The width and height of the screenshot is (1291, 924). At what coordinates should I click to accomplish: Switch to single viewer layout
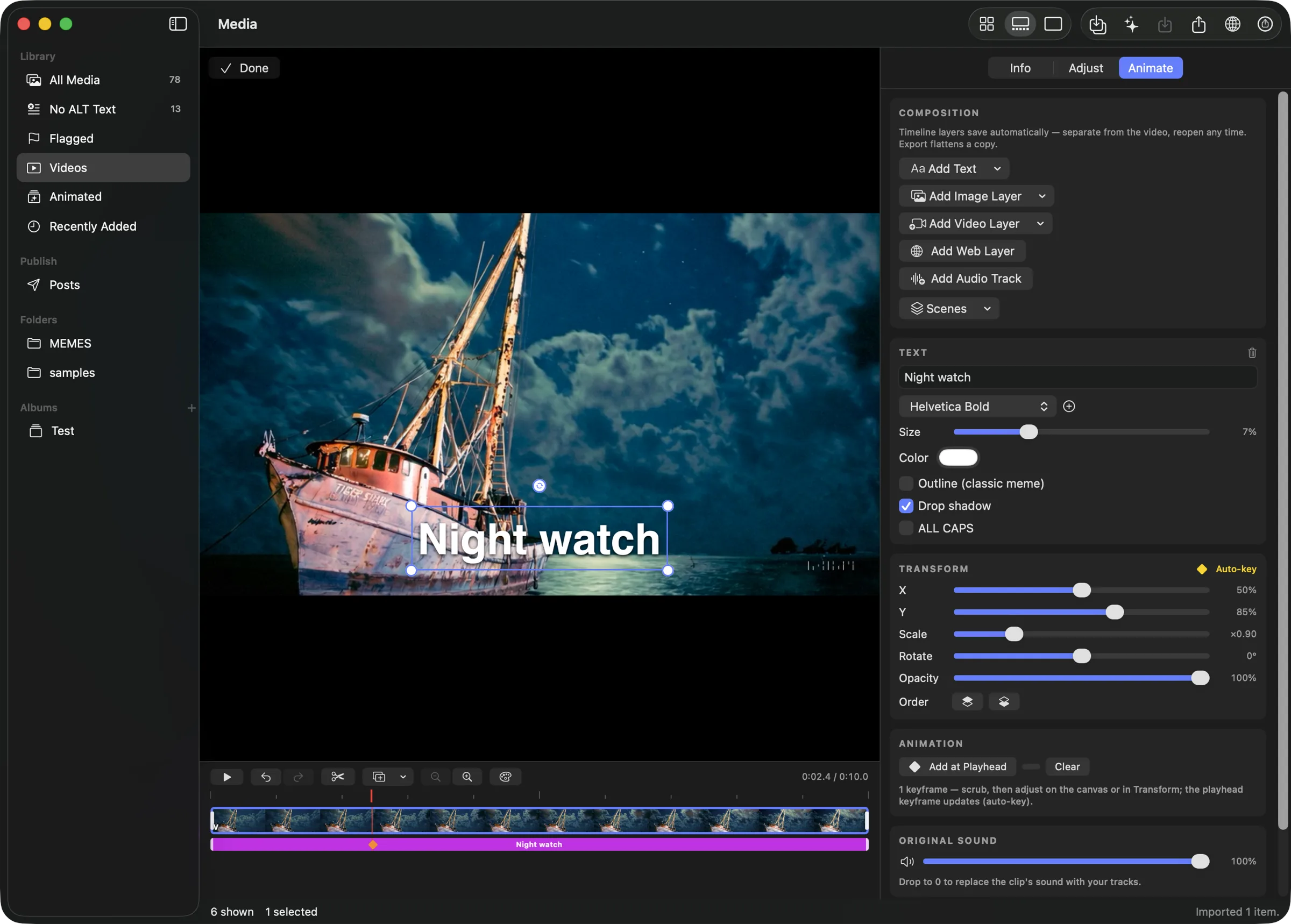pyautogui.click(x=1053, y=24)
